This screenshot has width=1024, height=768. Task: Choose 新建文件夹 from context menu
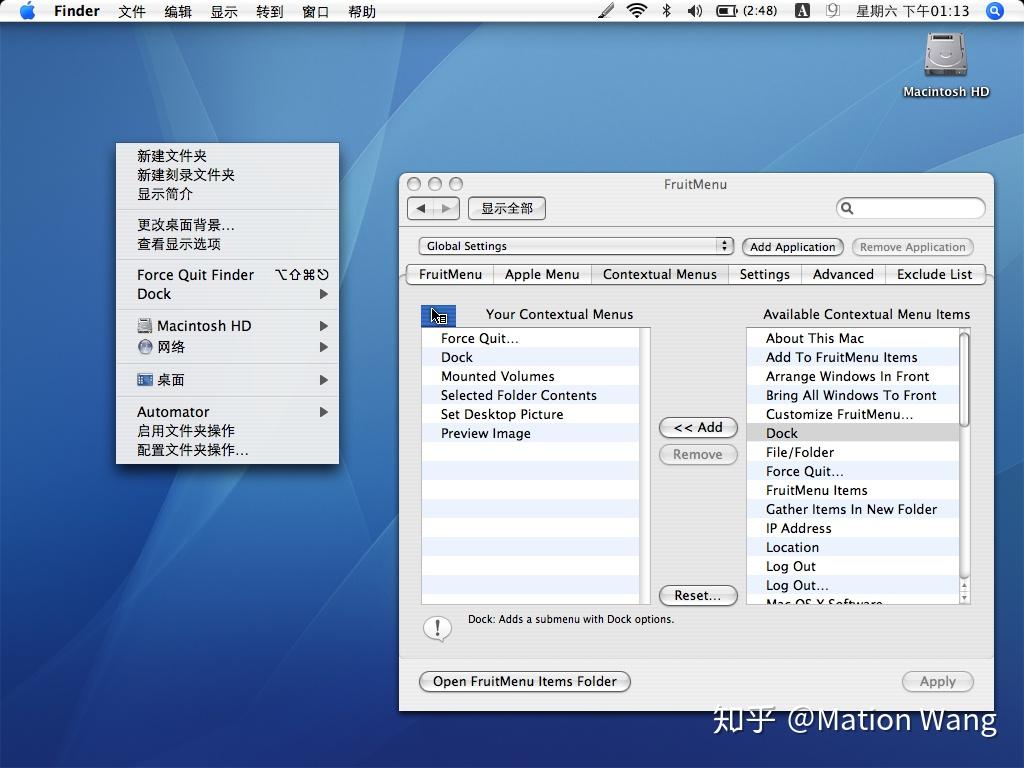(x=227, y=155)
